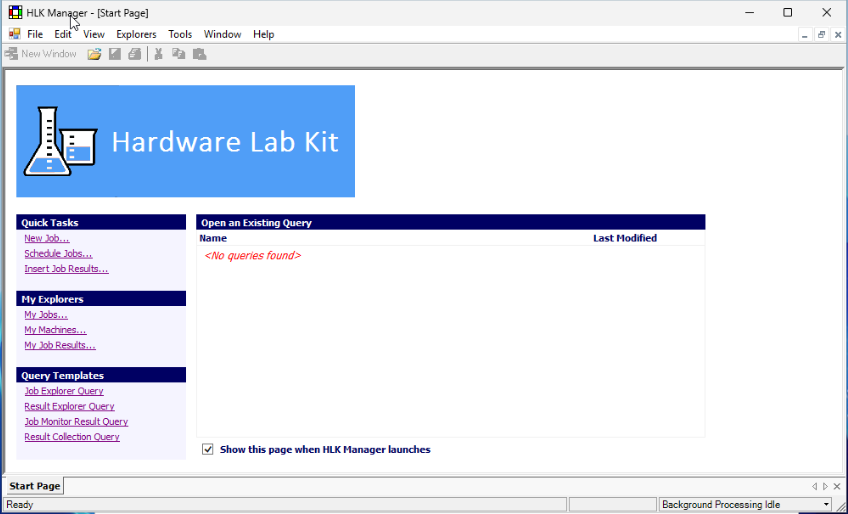The image size is (848, 514).
Task: Click the copy toolbar icon
Action: (178, 54)
